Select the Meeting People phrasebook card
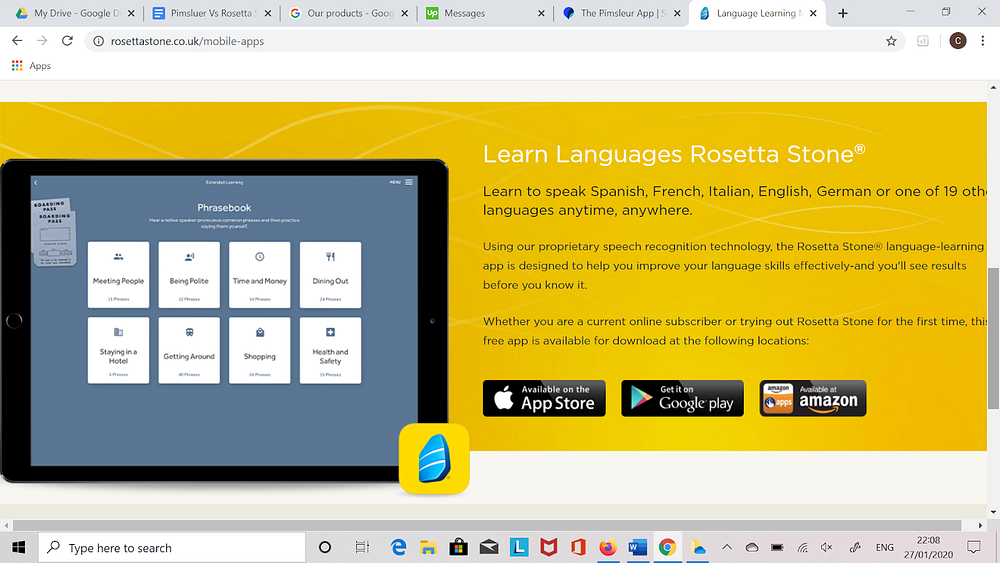1000x563 pixels. tap(118, 275)
